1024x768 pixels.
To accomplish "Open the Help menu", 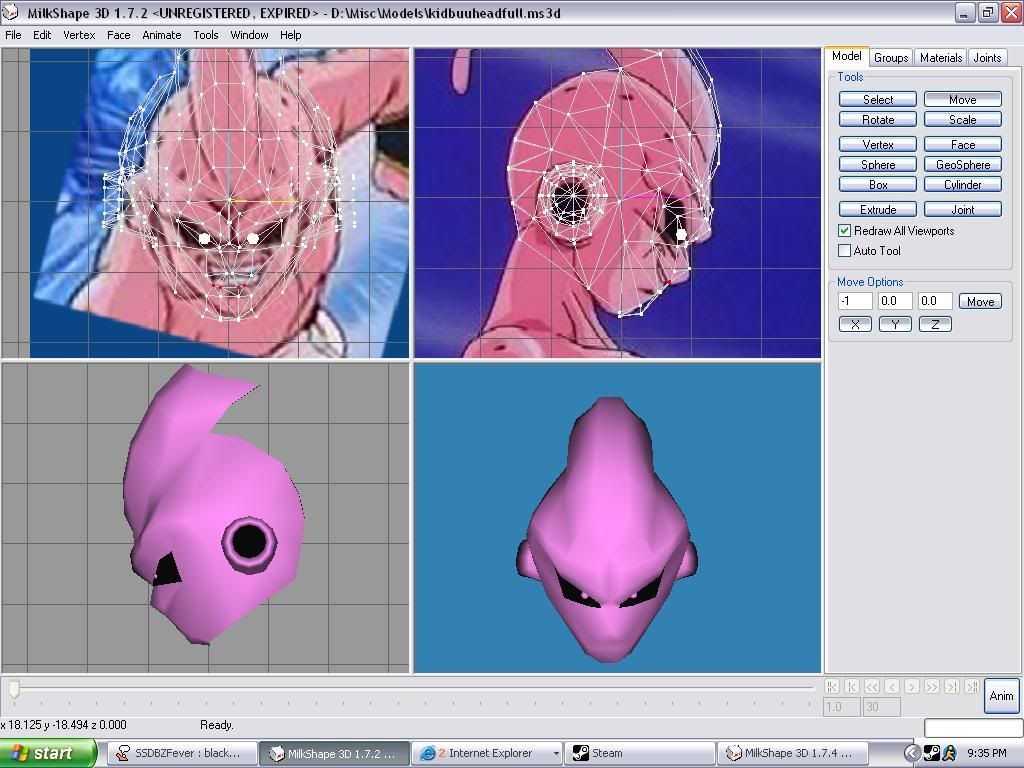I will tap(291, 35).
